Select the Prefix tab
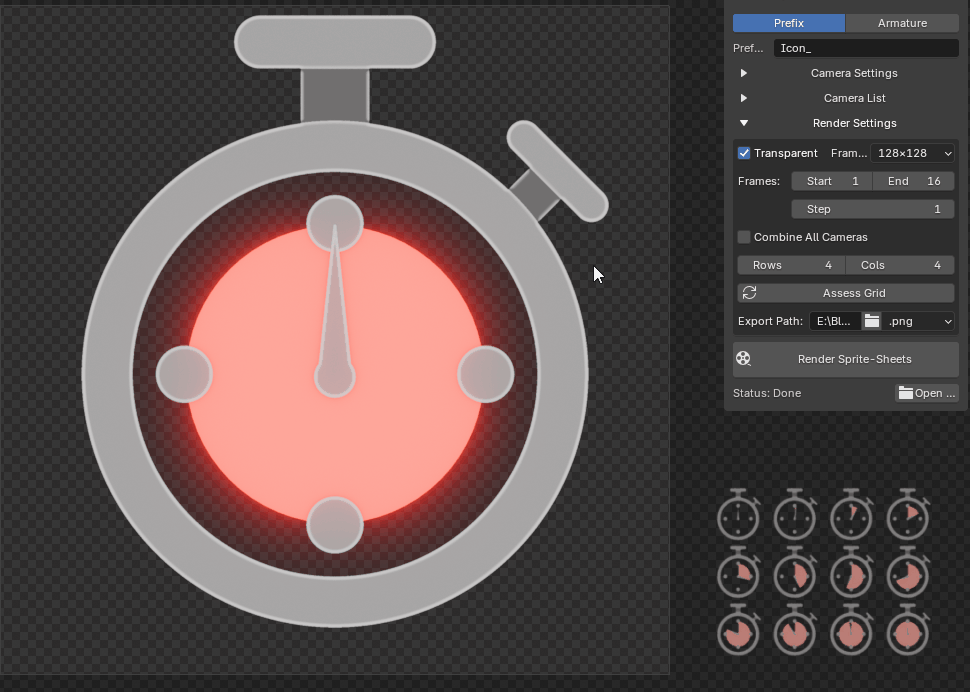 (x=789, y=23)
